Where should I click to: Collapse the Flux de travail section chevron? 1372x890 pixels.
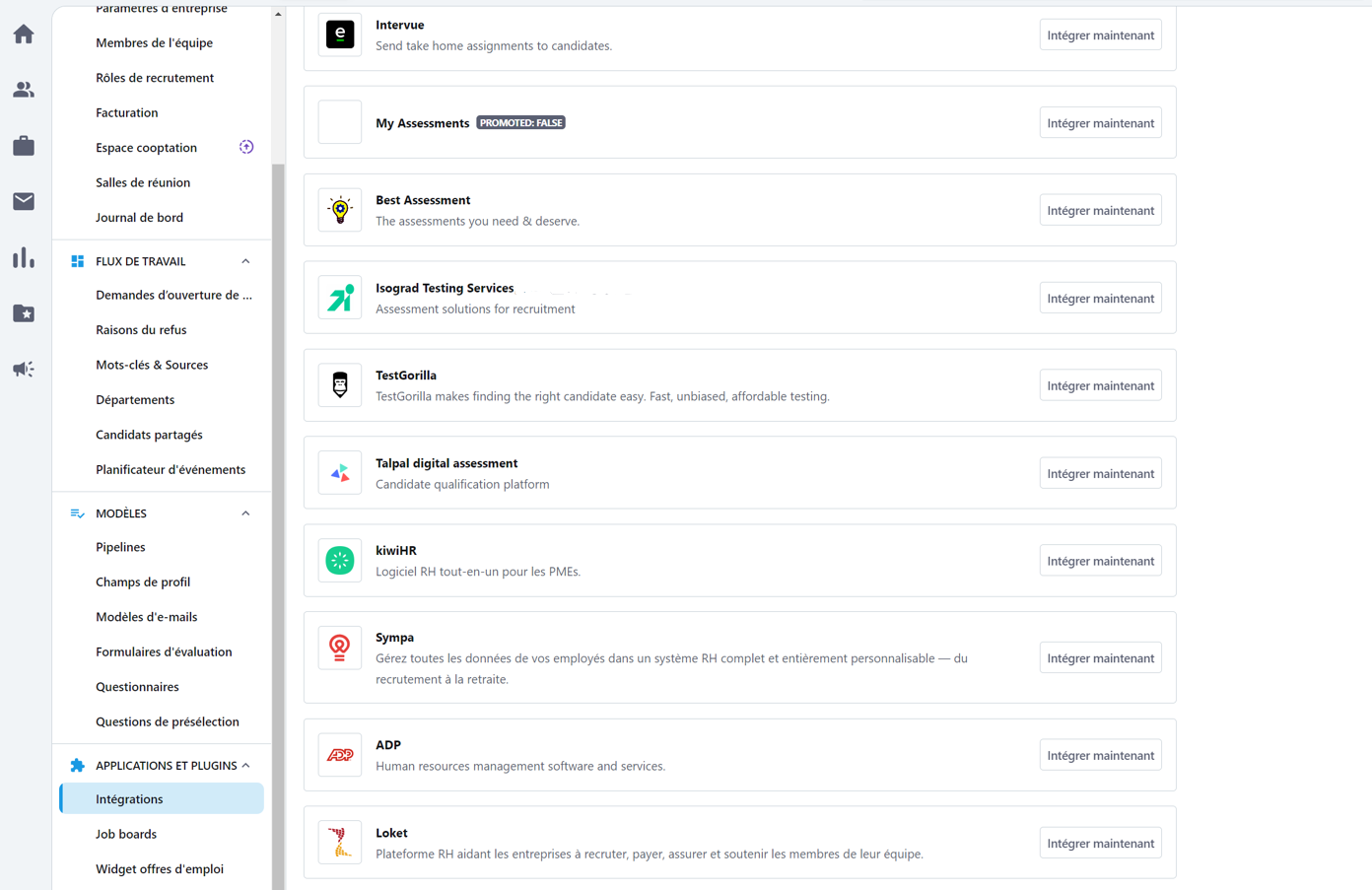click(x=245, y=261)
